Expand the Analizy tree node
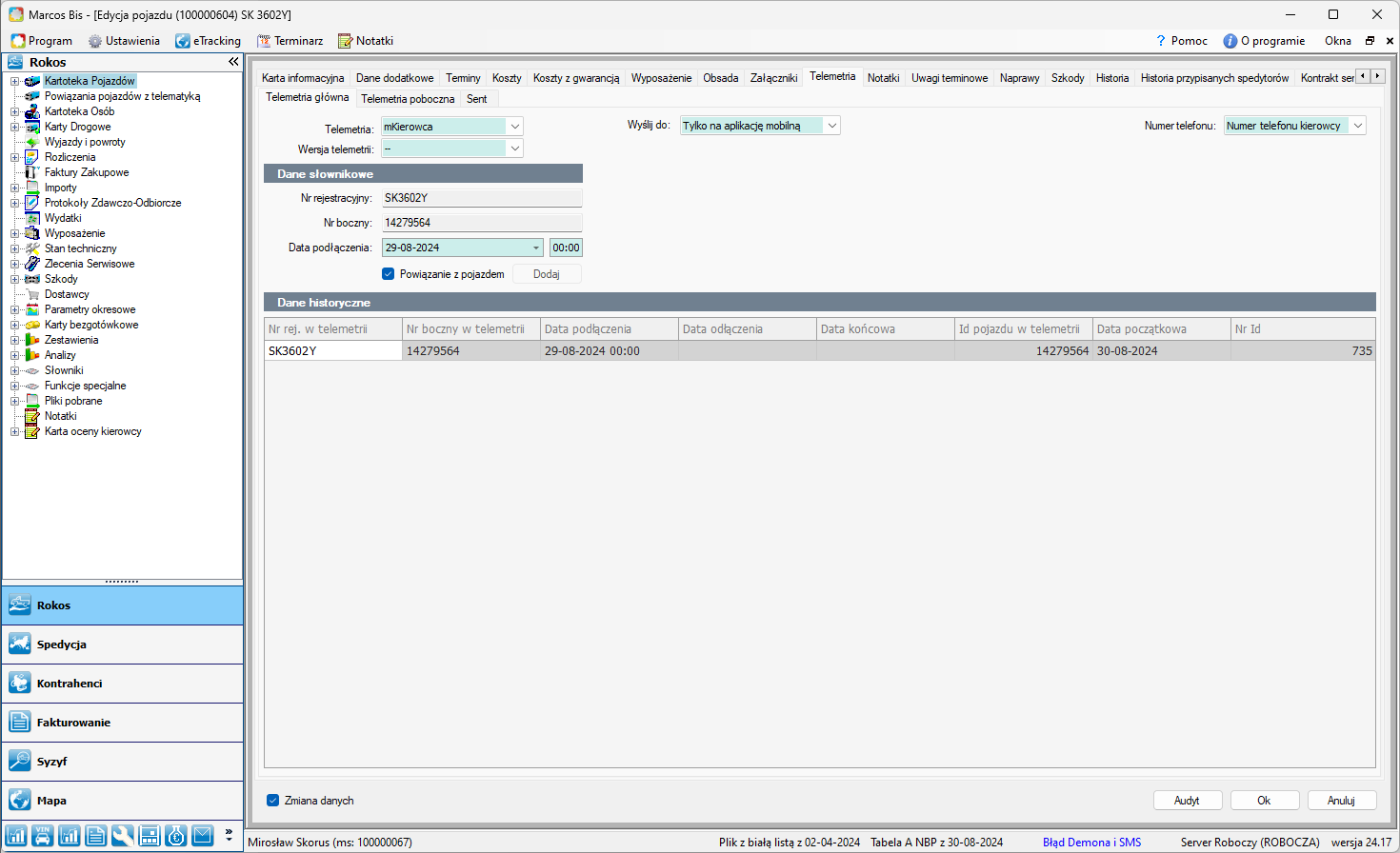1400x853 pixels. pyautogui.click(x=14, y=355)
